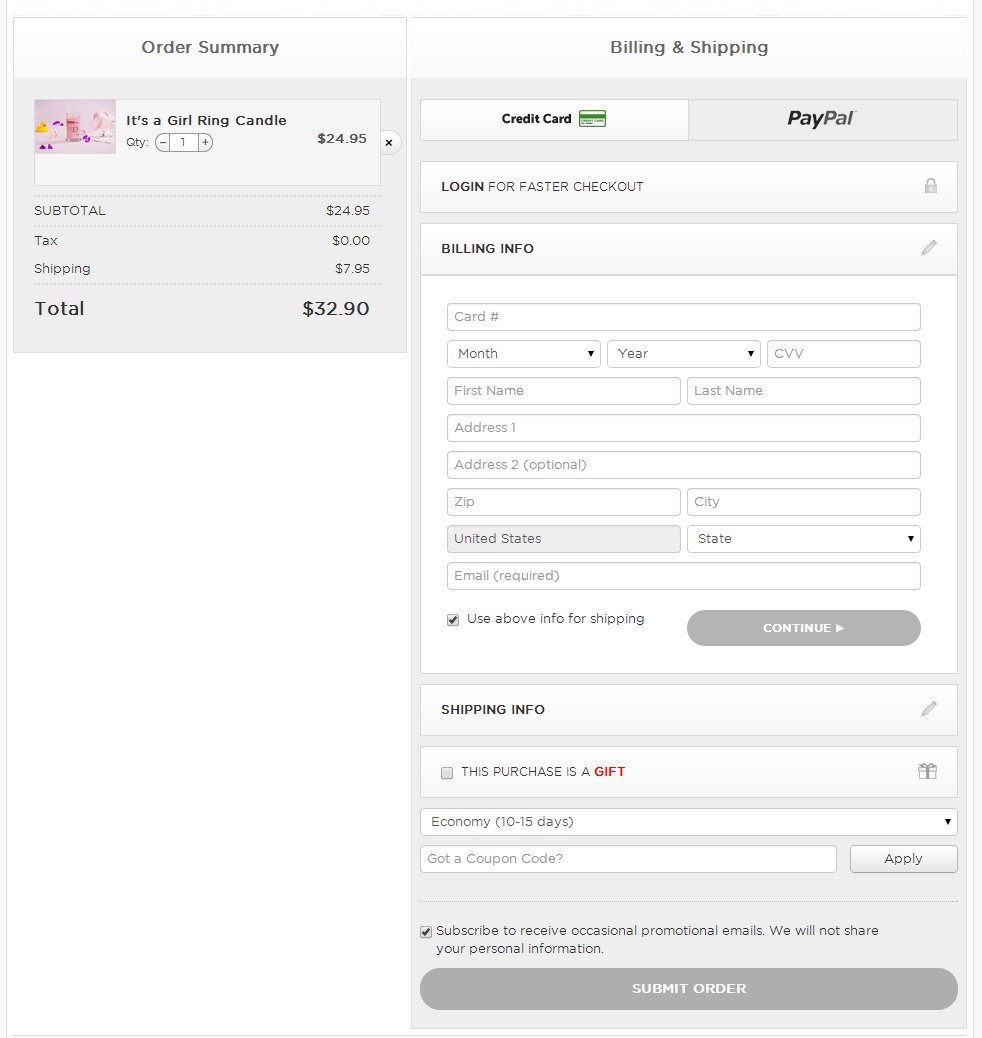The width and height of the screenshot is (982, 1038).
Task: Decrease quantity with the minus icon
Action: (x=163, y=143)
